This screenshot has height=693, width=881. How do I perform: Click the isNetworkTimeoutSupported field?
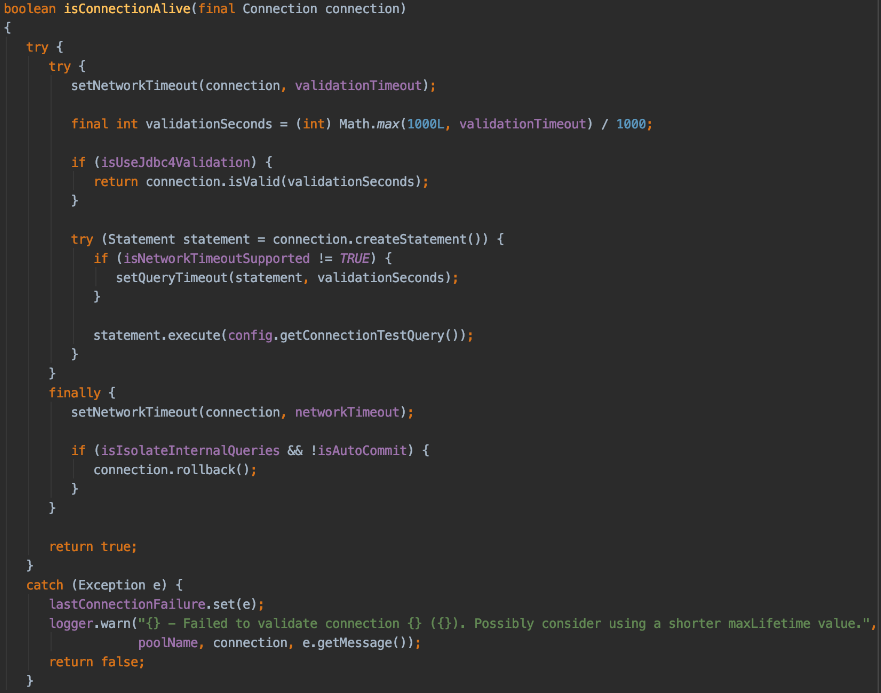pyautogui.click(x=216, y=259)
